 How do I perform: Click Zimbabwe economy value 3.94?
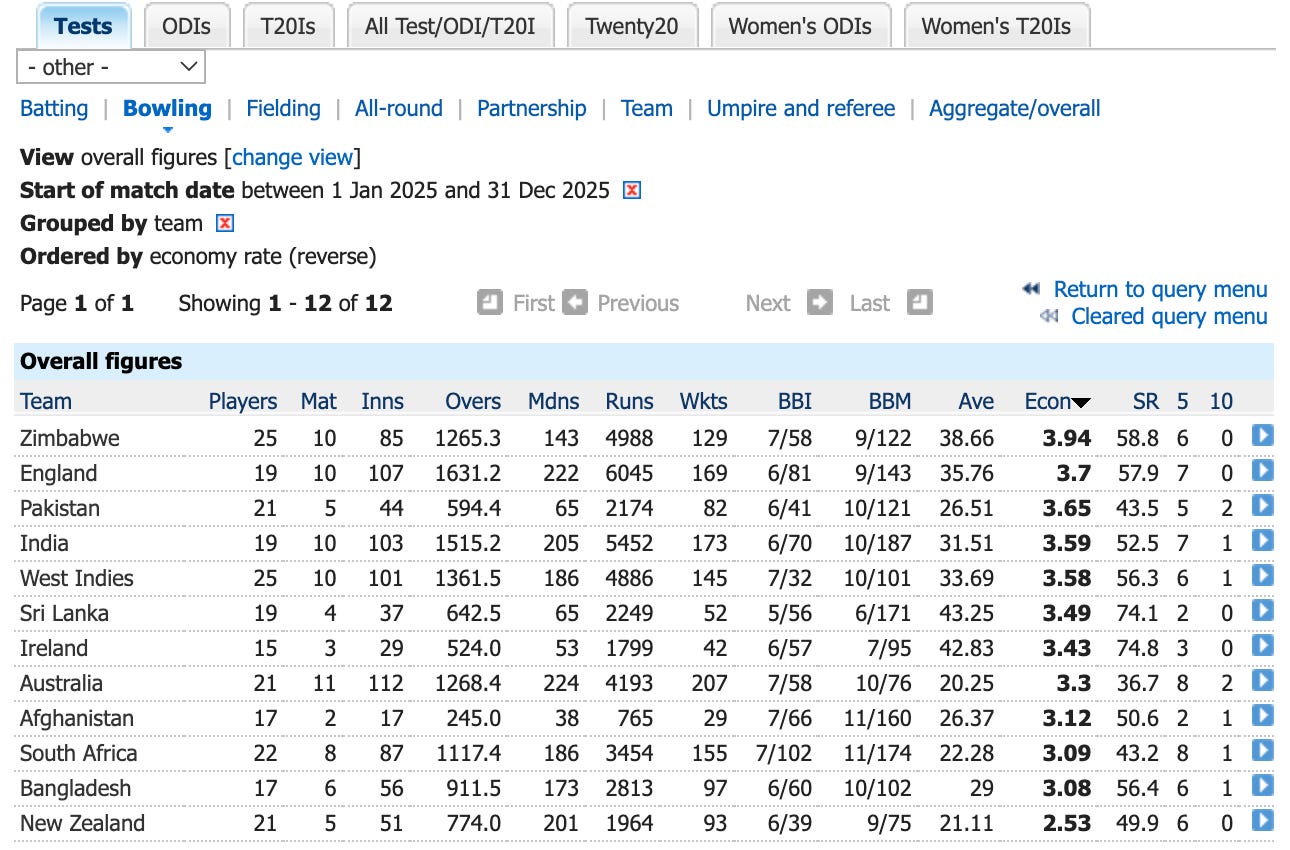tap(1067, 438)
